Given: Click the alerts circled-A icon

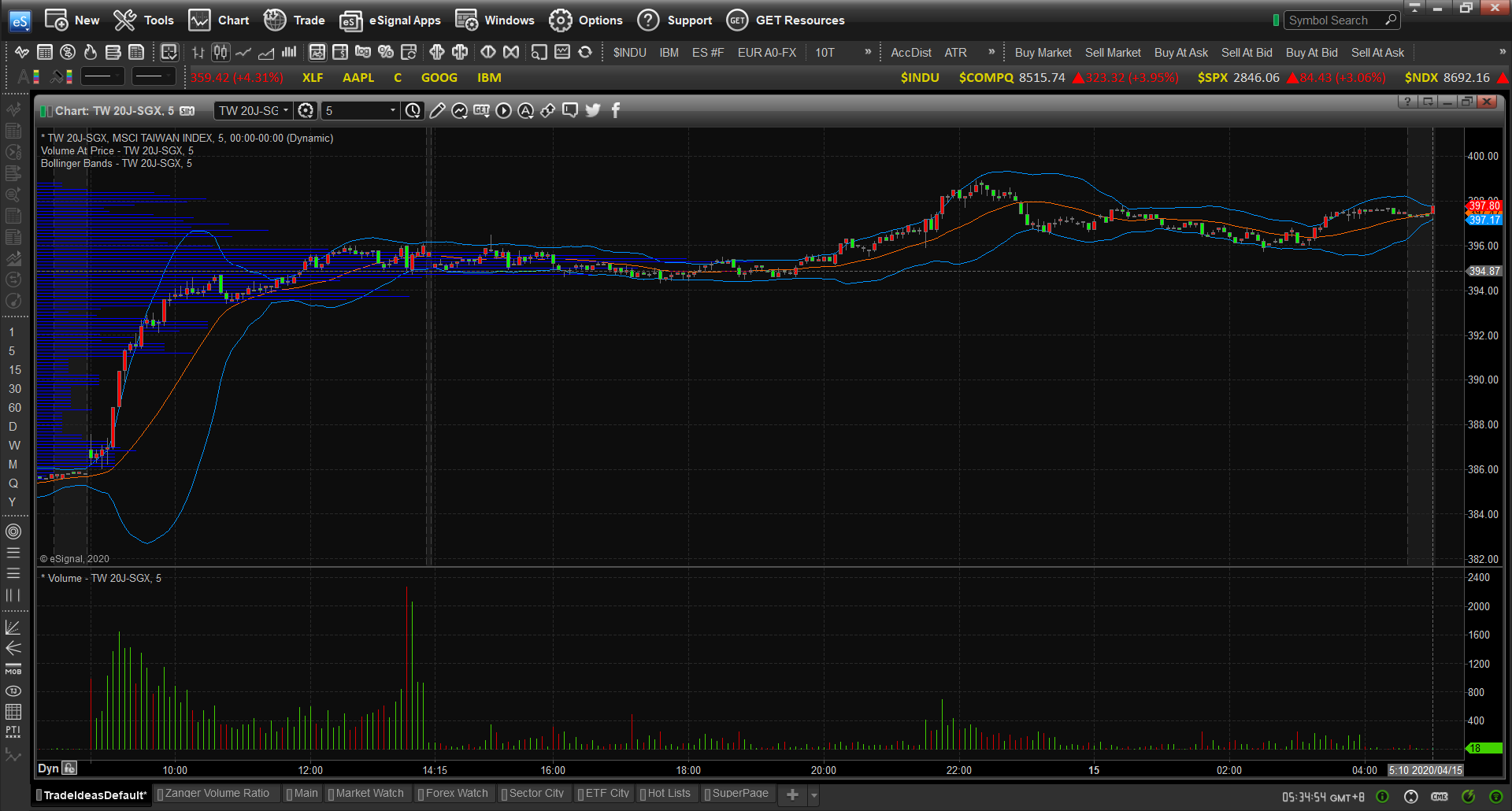Looking at the screenshot, I should 526,111.
